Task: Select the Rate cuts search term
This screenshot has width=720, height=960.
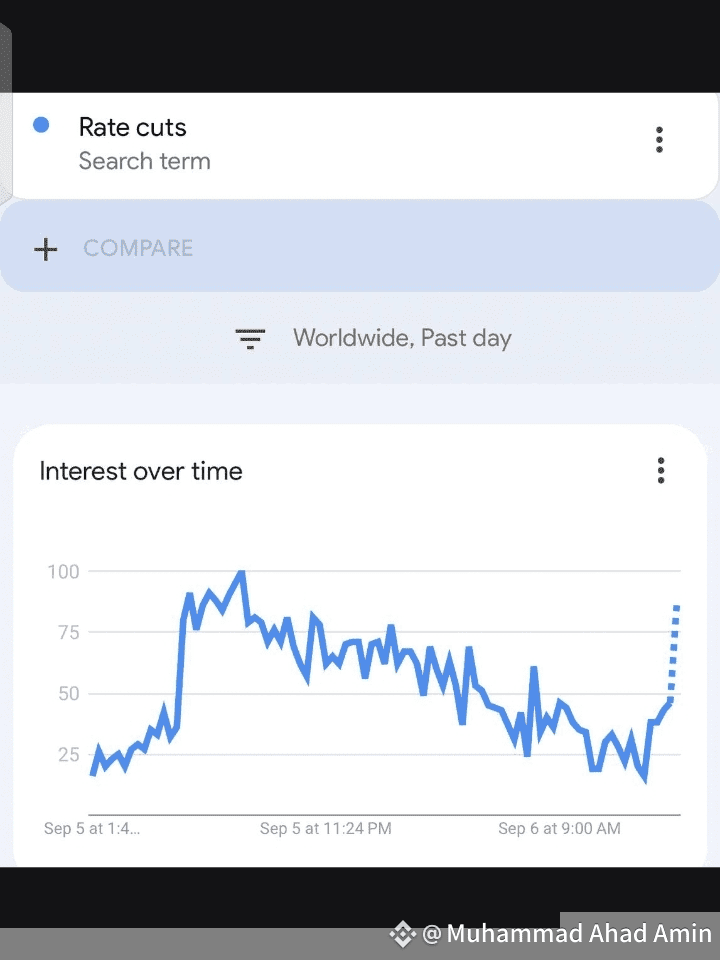Action: tap(133, 127)
